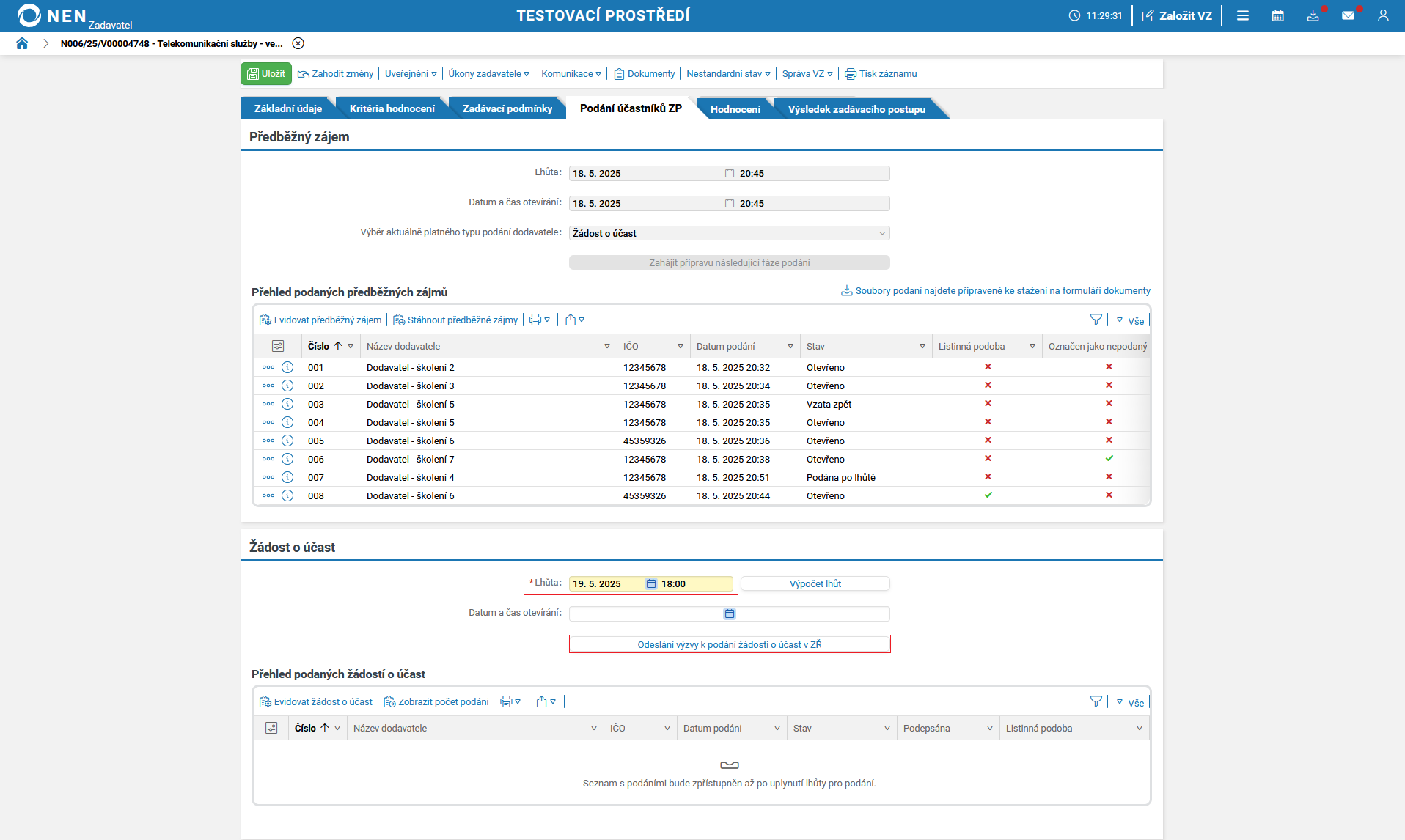Open the user profile icon
Viewport: 1405px width, 840px height.
(1383, 15)
